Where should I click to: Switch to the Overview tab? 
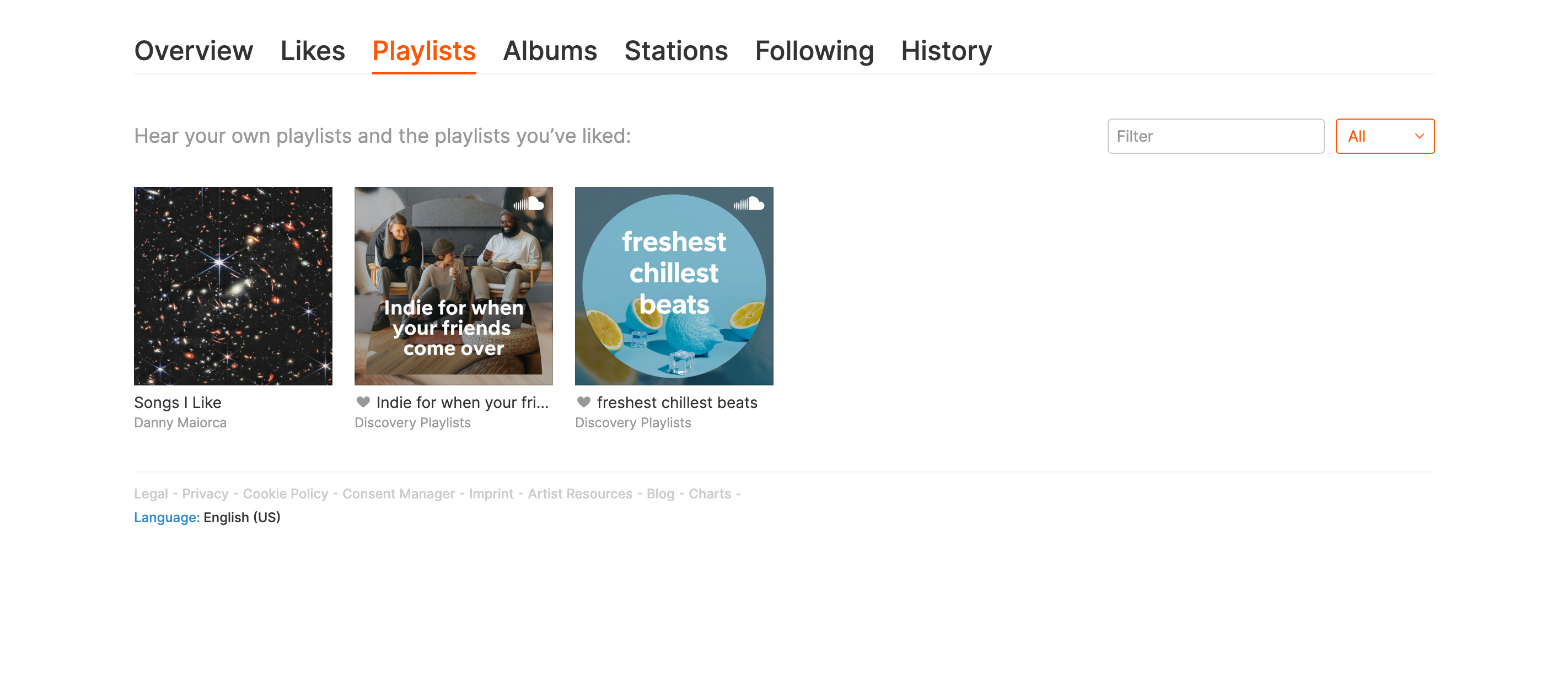click(193, 51)
